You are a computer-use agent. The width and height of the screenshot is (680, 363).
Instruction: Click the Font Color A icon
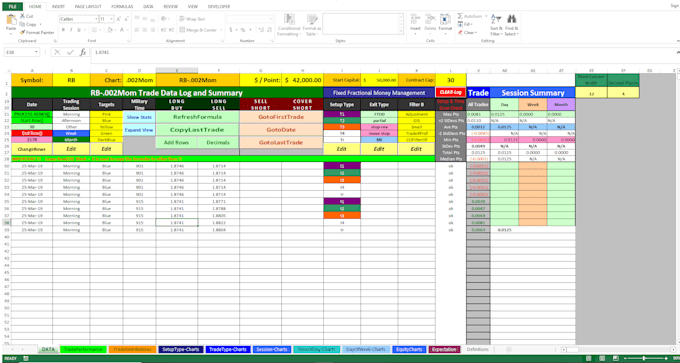coord(122,30)
